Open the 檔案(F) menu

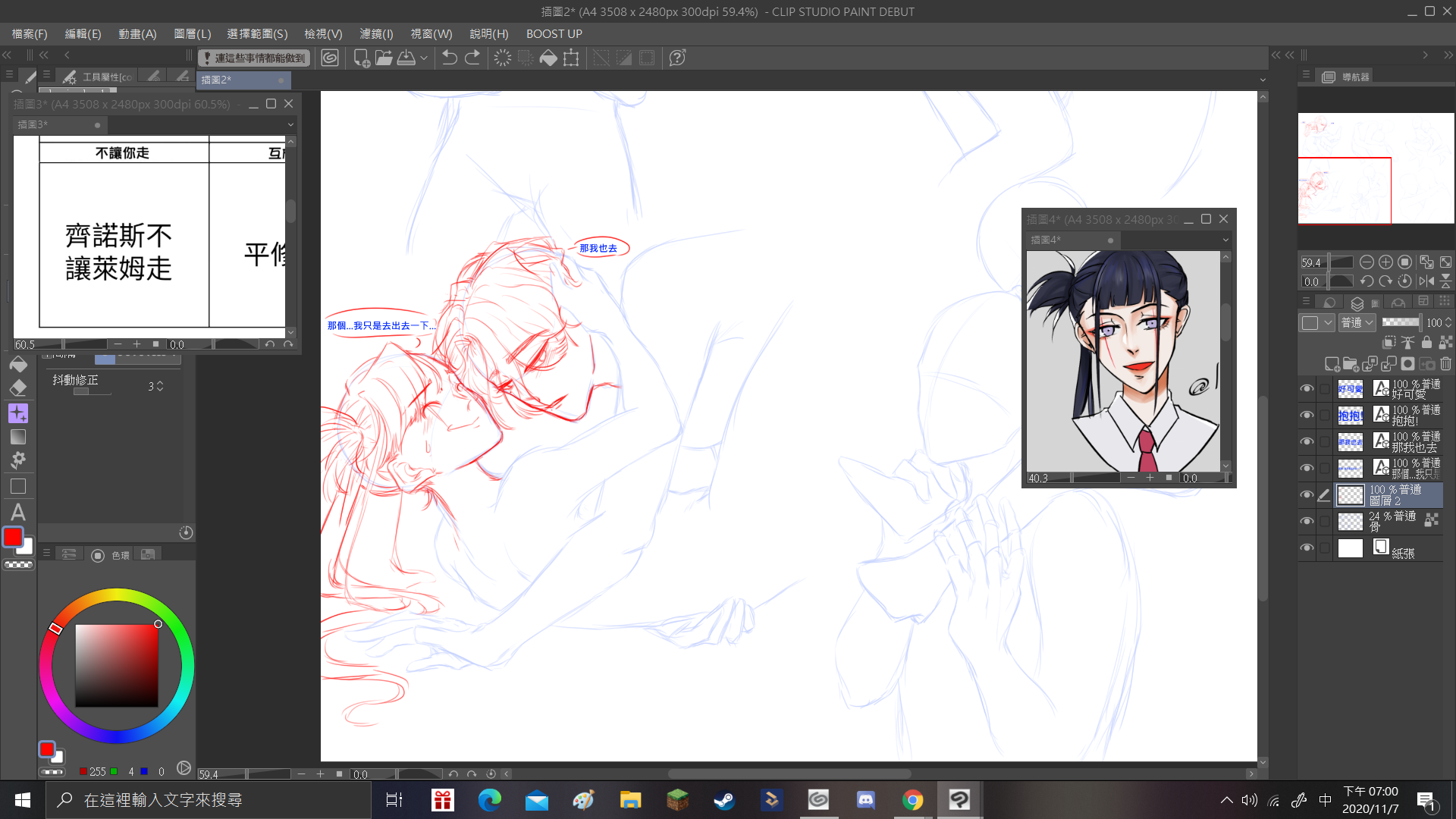click(x=30, y=34)
